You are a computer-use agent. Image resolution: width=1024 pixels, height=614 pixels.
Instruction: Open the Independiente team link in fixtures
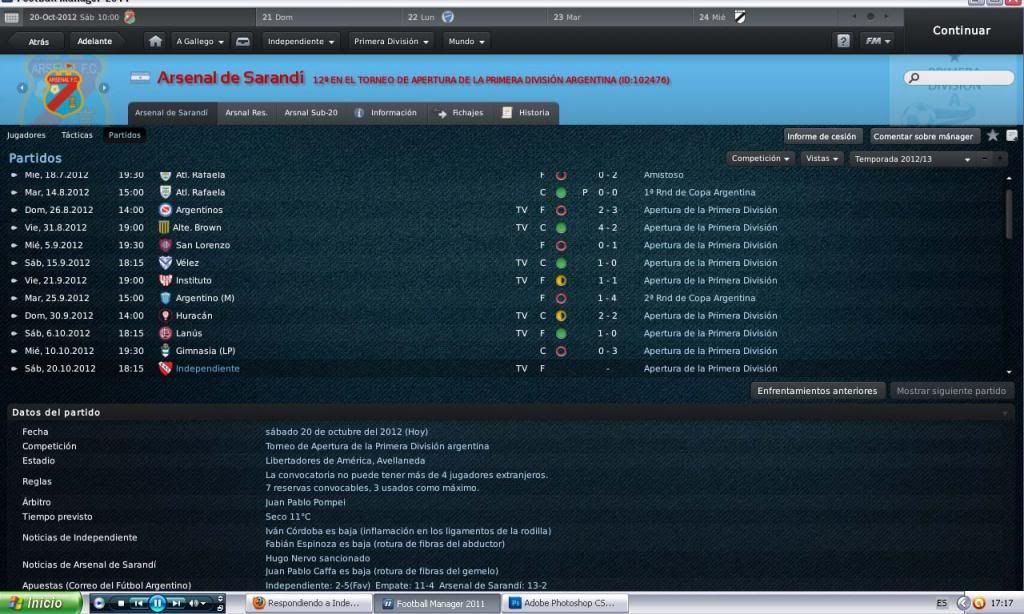click(x=208, y=369)
